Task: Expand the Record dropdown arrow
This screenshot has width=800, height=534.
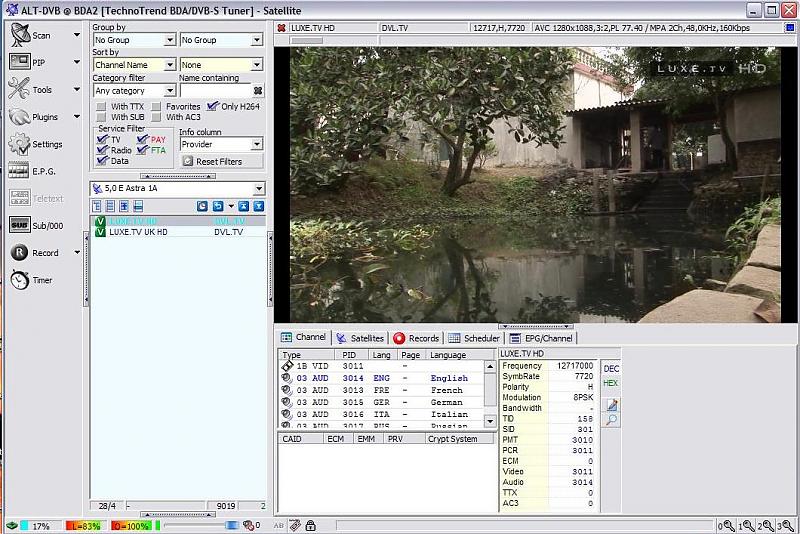Action: click(77, 252)
